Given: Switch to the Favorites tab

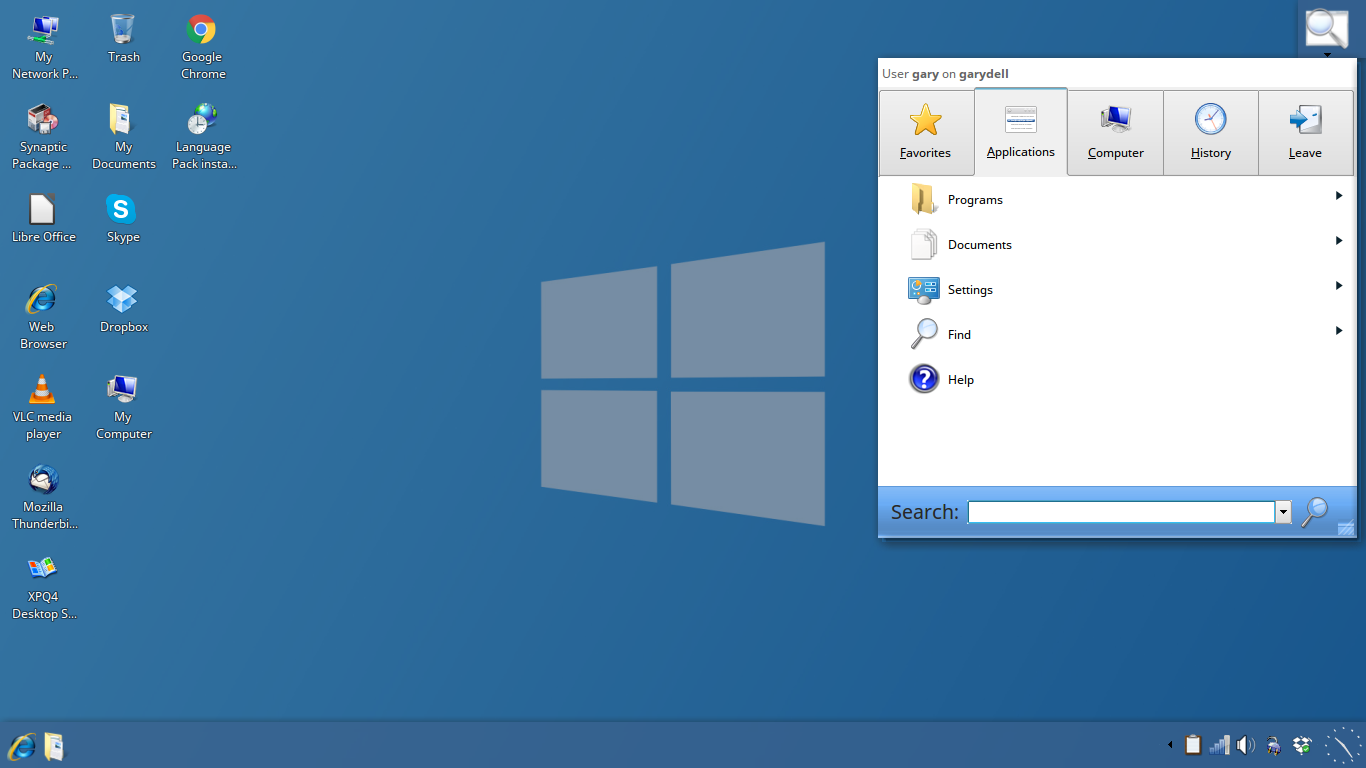Looking at the screenshot, I should [x=926, y=132].
